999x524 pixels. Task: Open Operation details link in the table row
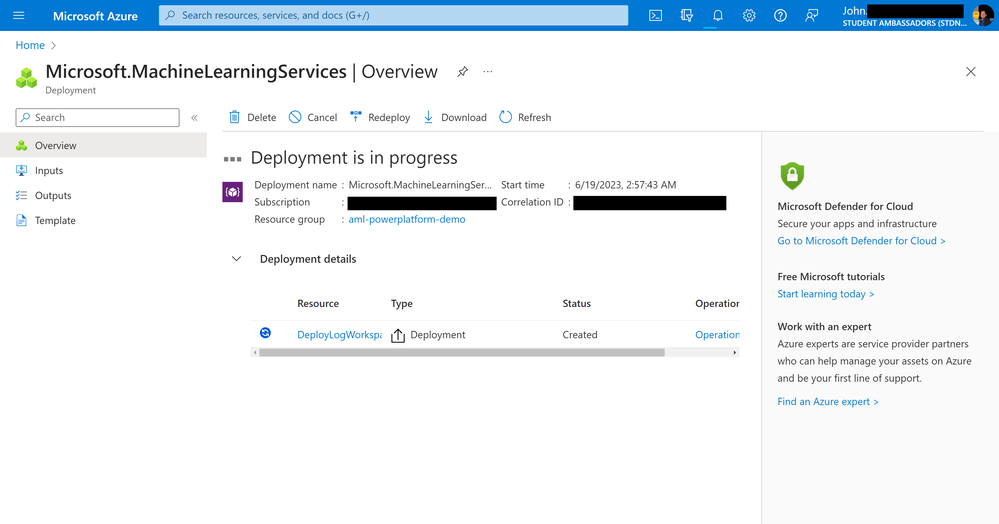point(717,335)
